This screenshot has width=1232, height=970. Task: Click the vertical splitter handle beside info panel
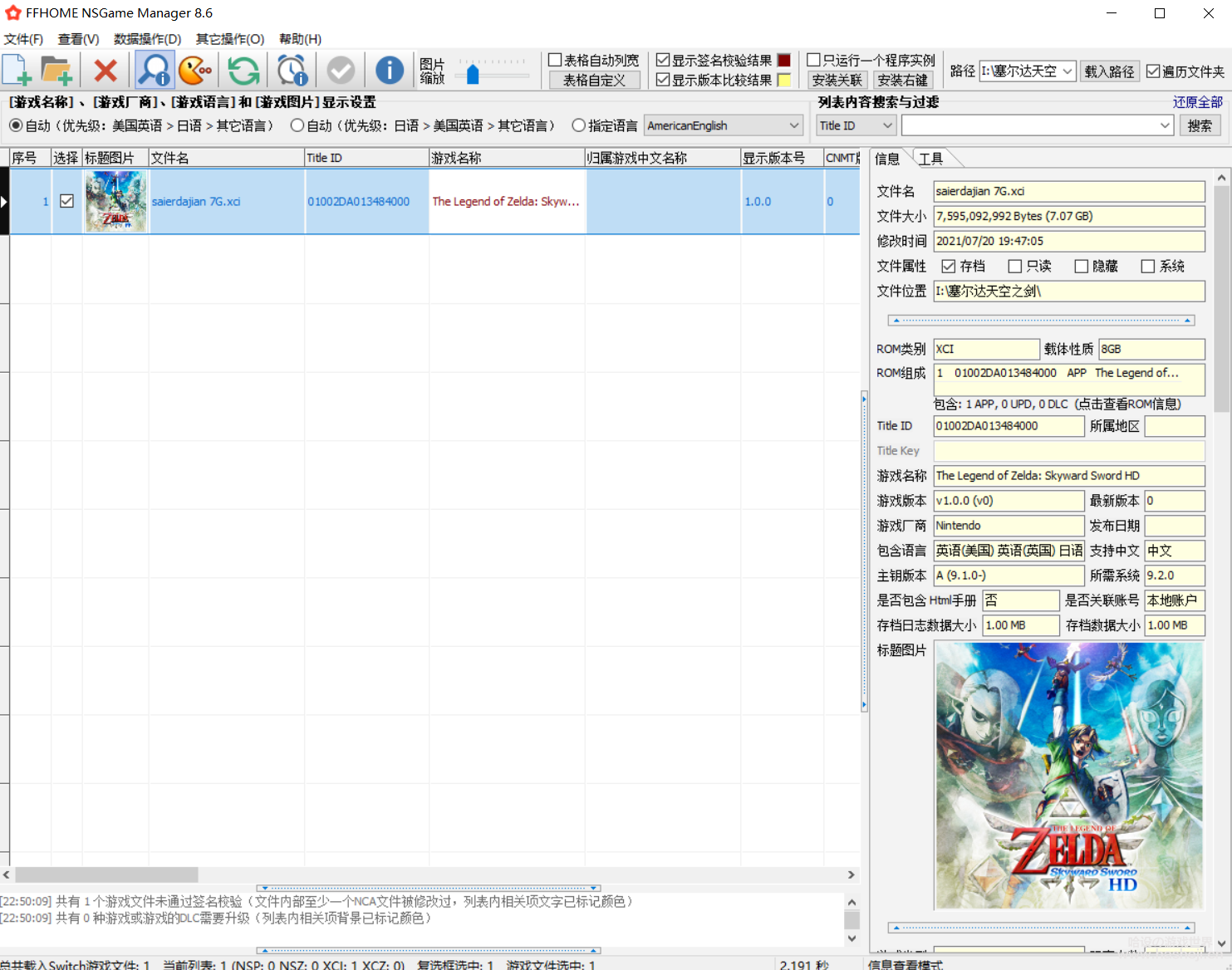click(865, 552)
